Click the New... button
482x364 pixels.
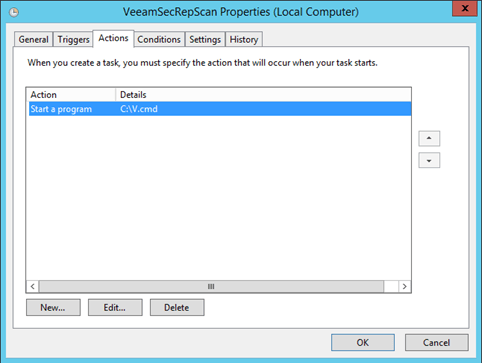53,307
